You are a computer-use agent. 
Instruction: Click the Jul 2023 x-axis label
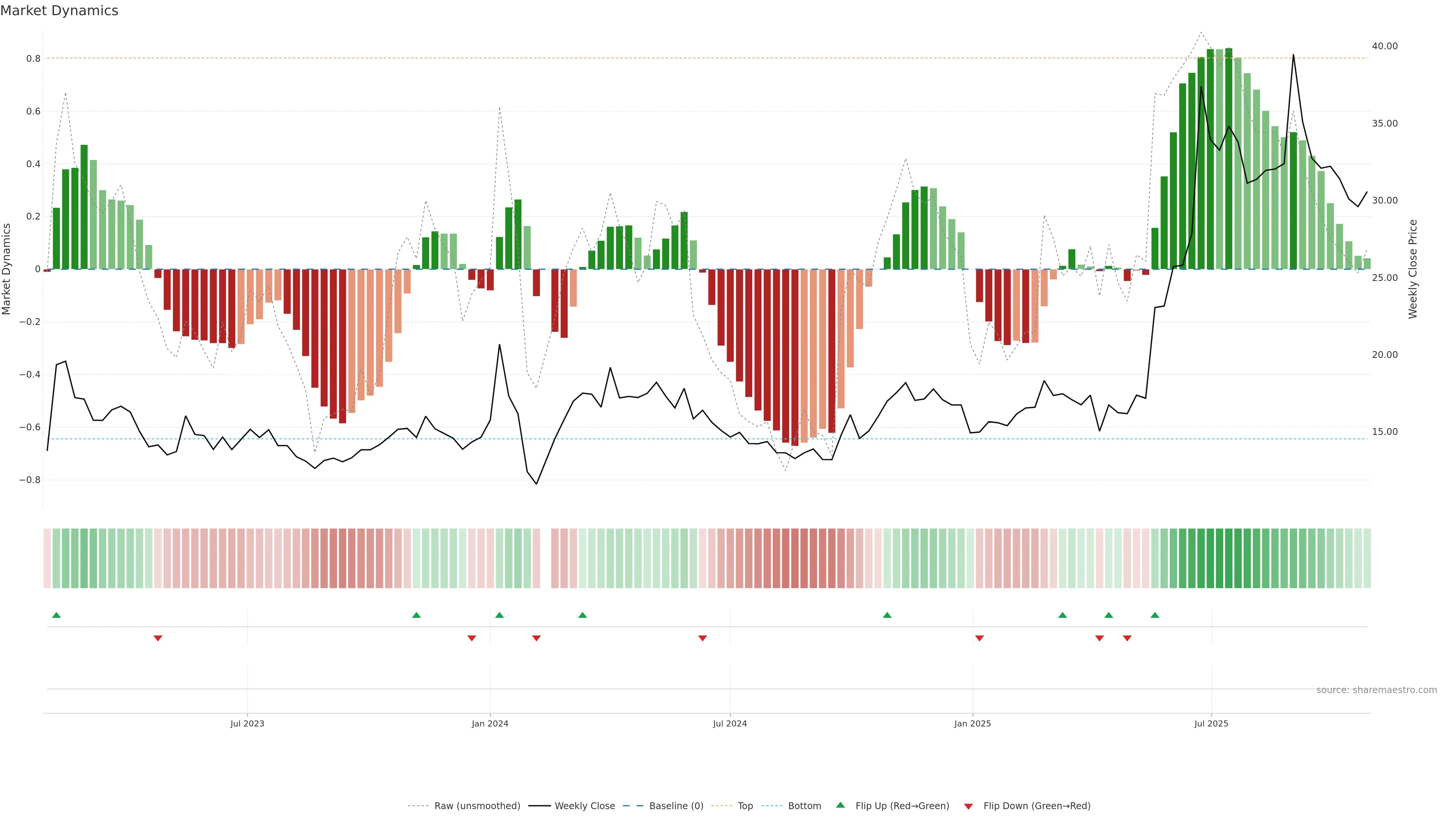coord(247,723)
